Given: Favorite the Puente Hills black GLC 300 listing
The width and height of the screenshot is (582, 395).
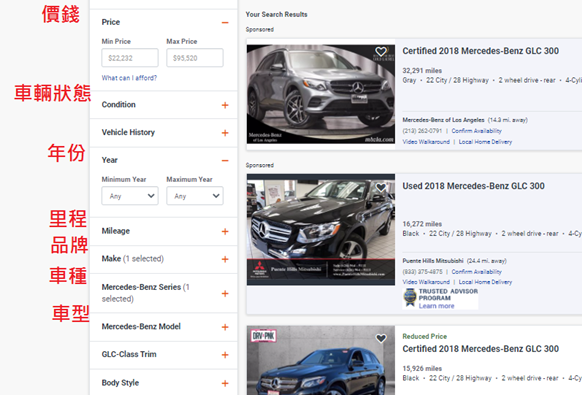Looking at the screenshot, I should pyautogui.click(x=381, y=187).
